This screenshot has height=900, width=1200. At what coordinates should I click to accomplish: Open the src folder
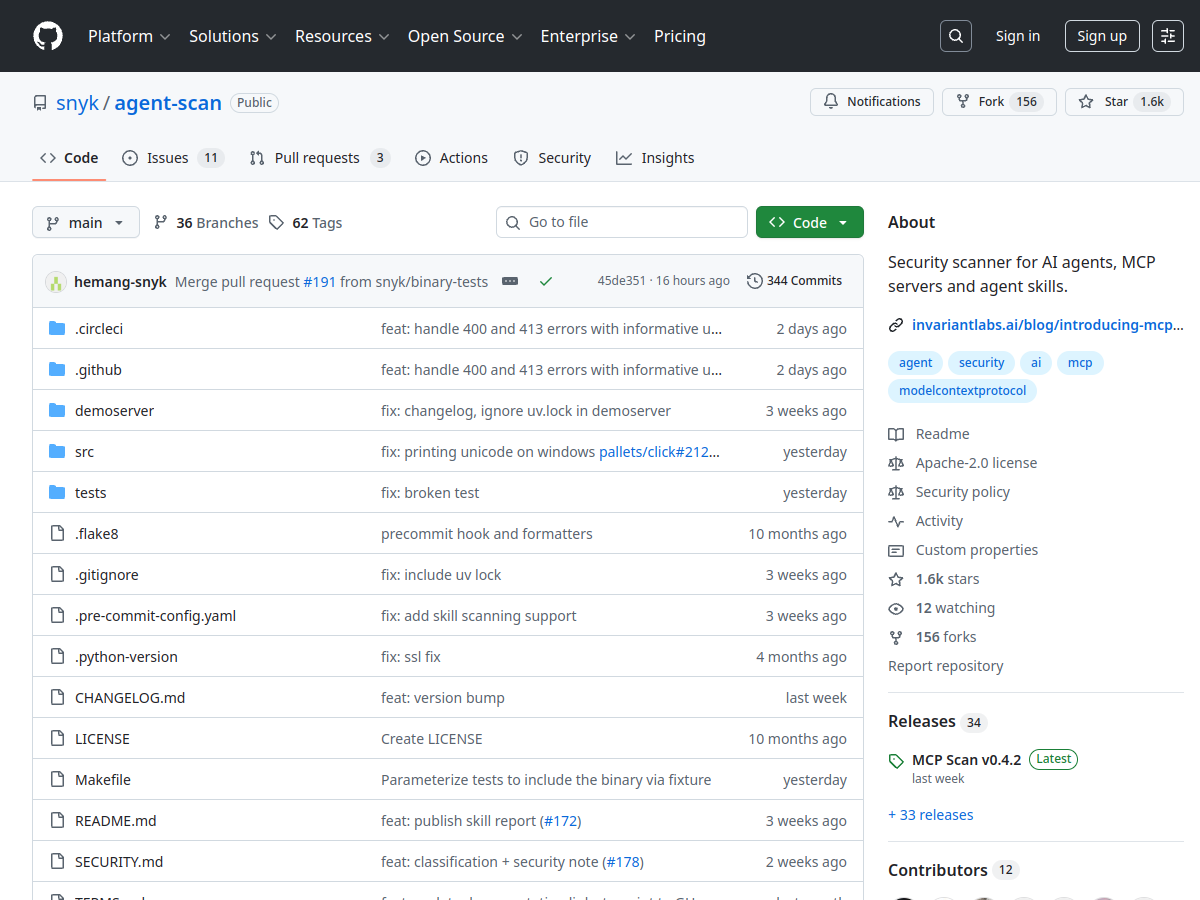coord(84,452)
